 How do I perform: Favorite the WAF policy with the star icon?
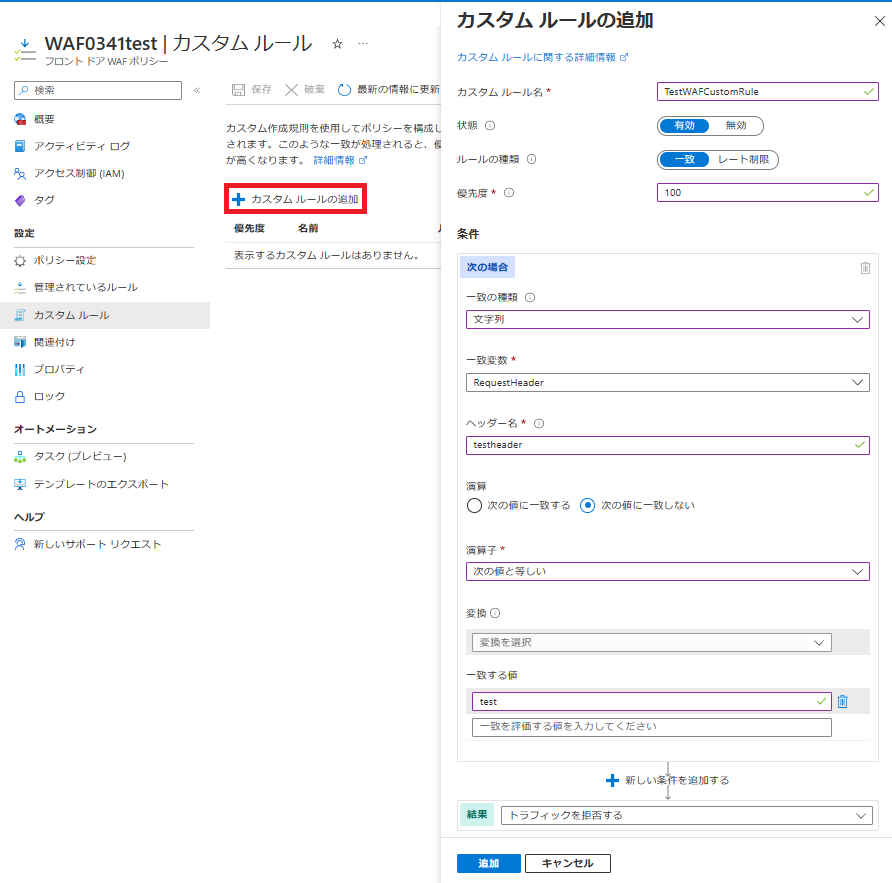[x=337, y=43]
